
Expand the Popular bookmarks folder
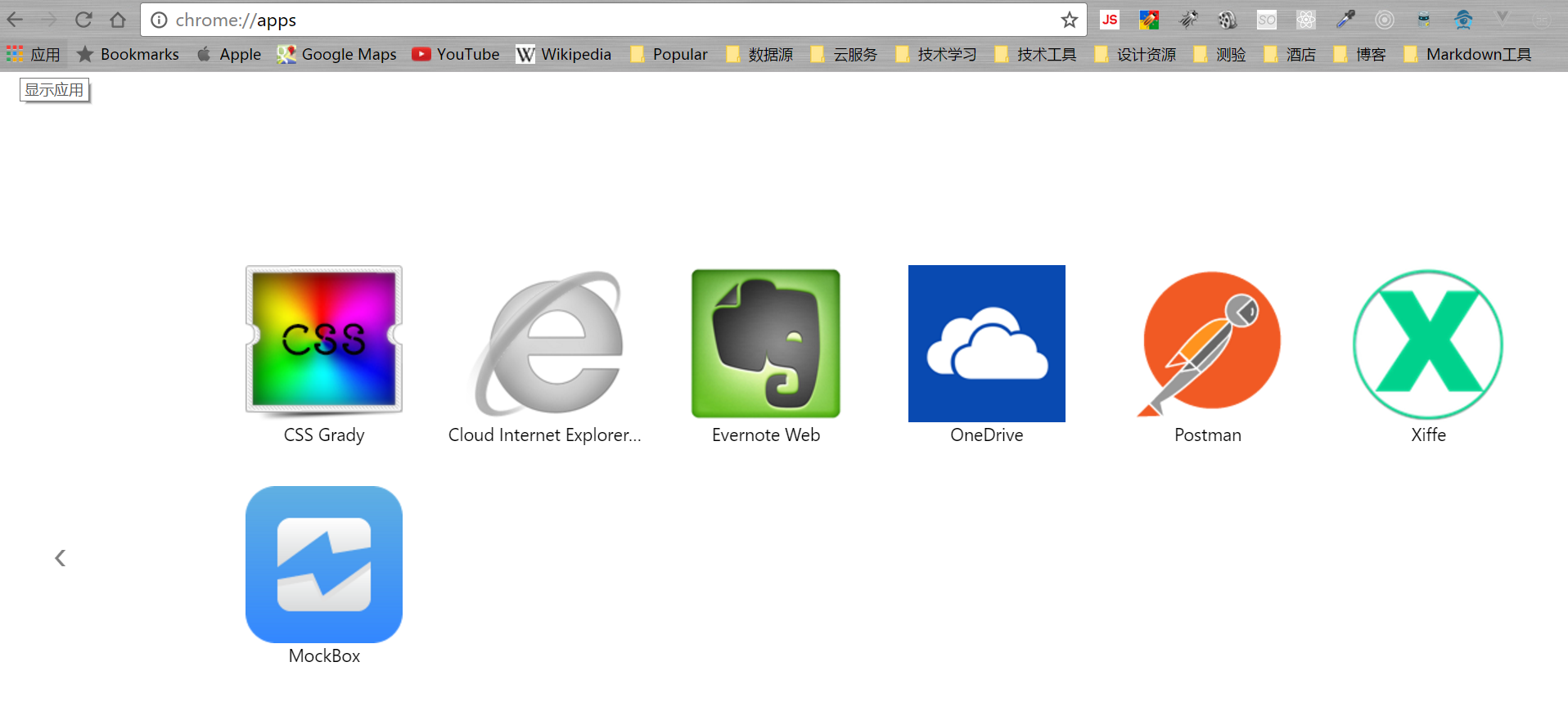[x=669, y=54]
